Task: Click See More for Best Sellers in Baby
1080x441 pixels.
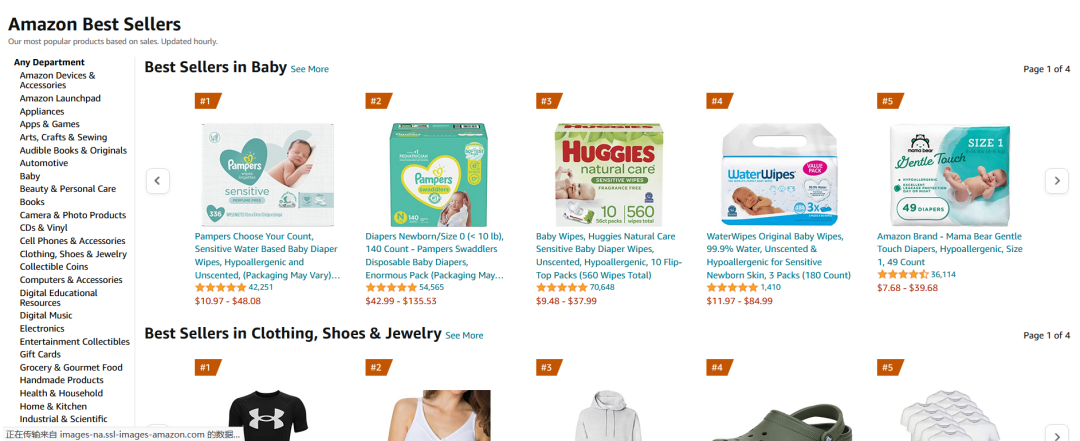Action: pos(309,69)
